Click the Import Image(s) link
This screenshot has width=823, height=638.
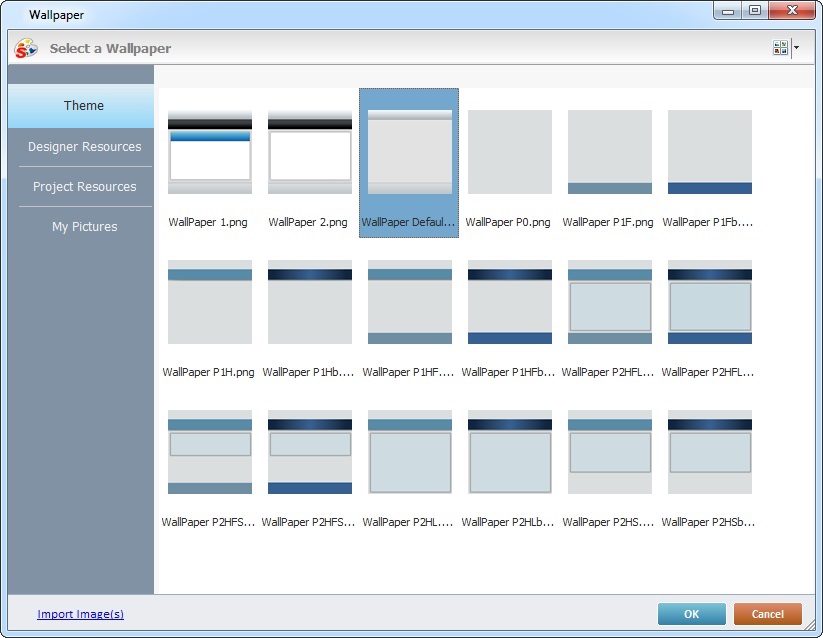click(80, 614)
